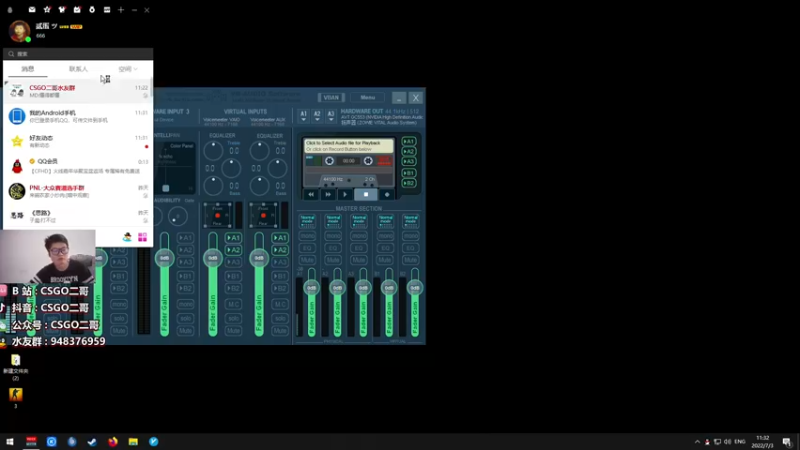Open the A1 hardware out device dropdown
800x450 pixels.
pyautogui.click(x=304, y=116)
